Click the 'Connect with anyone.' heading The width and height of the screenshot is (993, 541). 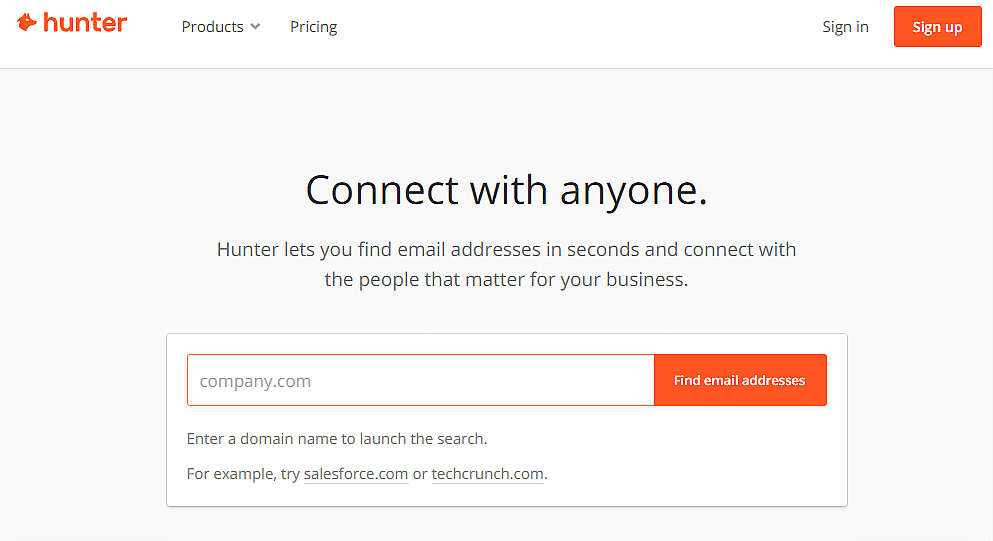pyautogui.click(x=506, y=190)
